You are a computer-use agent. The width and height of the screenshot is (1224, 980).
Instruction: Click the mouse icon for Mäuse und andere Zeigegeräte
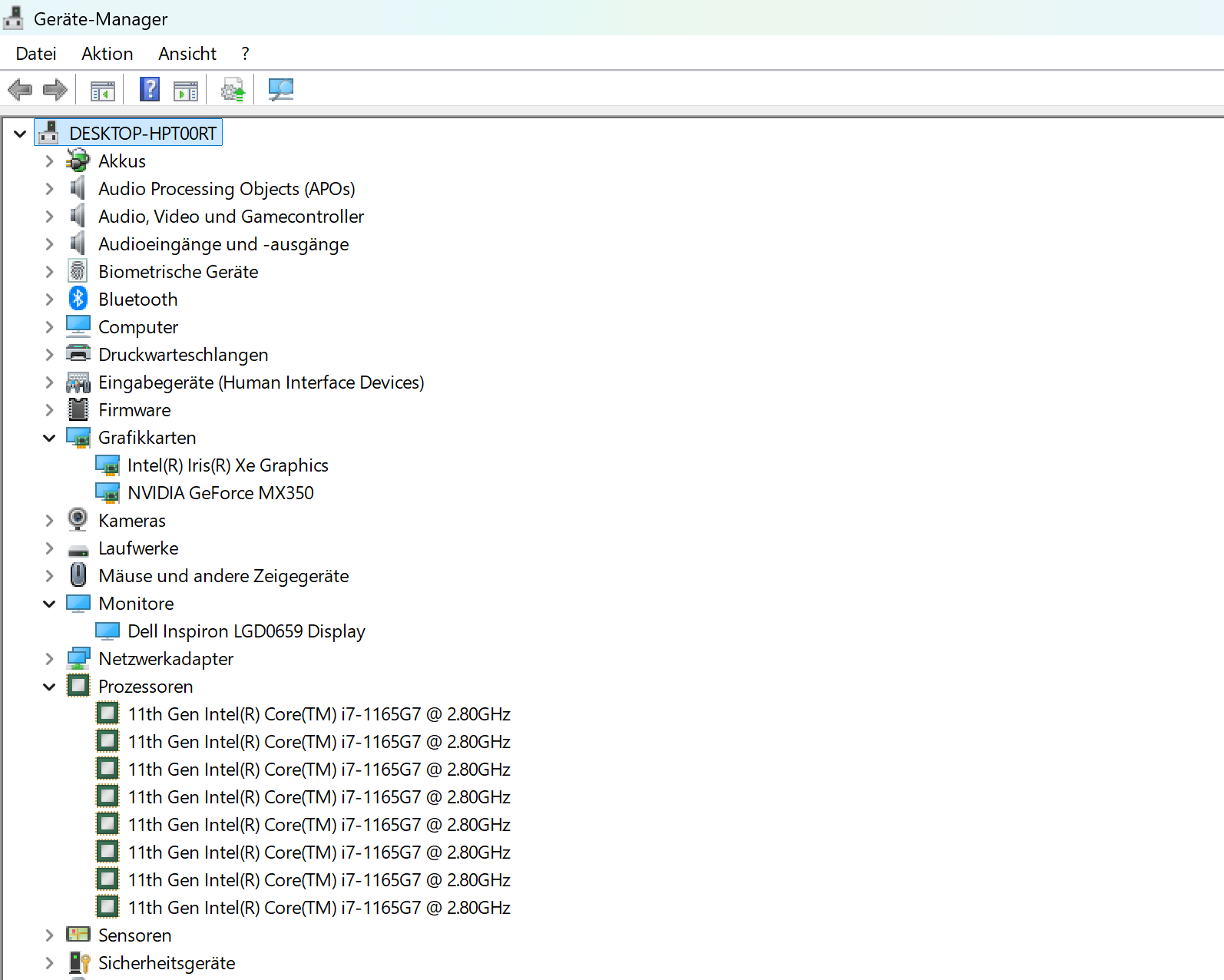click(x=78, y=575)
